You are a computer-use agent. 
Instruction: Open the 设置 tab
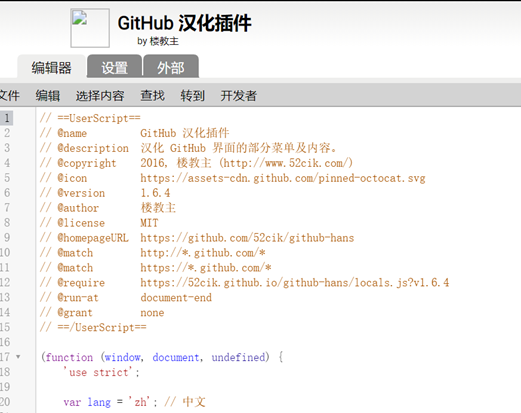[x=114, y=67]
